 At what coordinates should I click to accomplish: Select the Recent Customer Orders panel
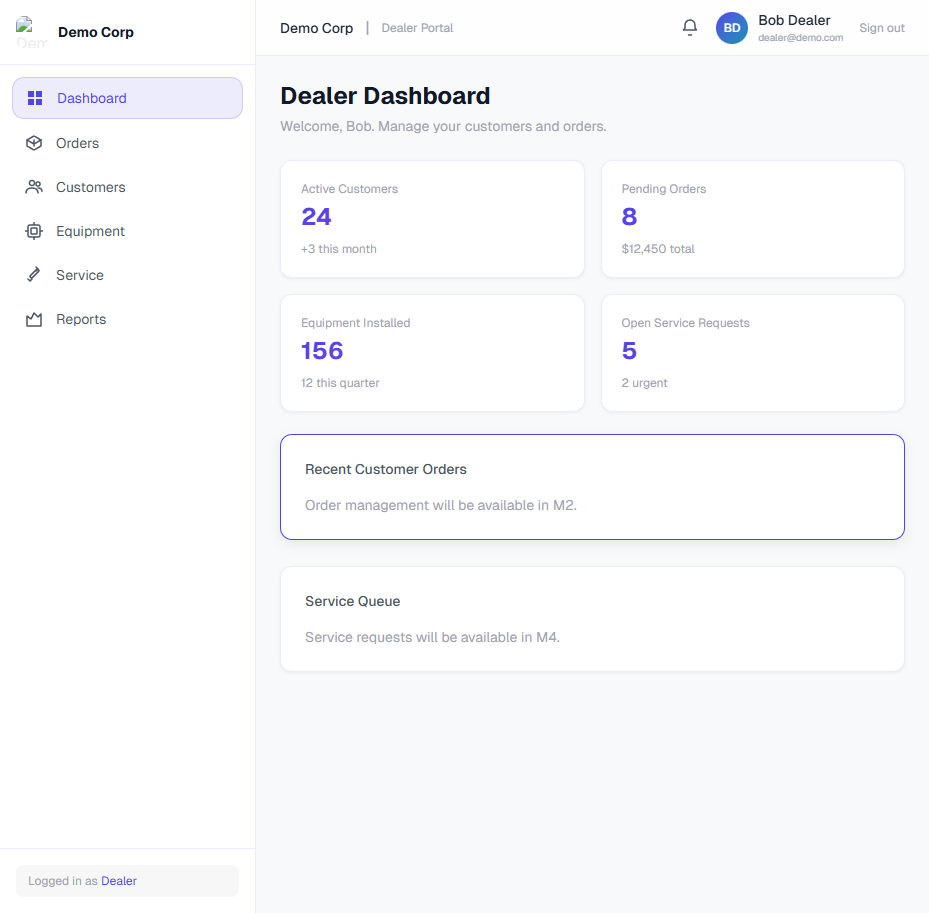tap(592, 487)
